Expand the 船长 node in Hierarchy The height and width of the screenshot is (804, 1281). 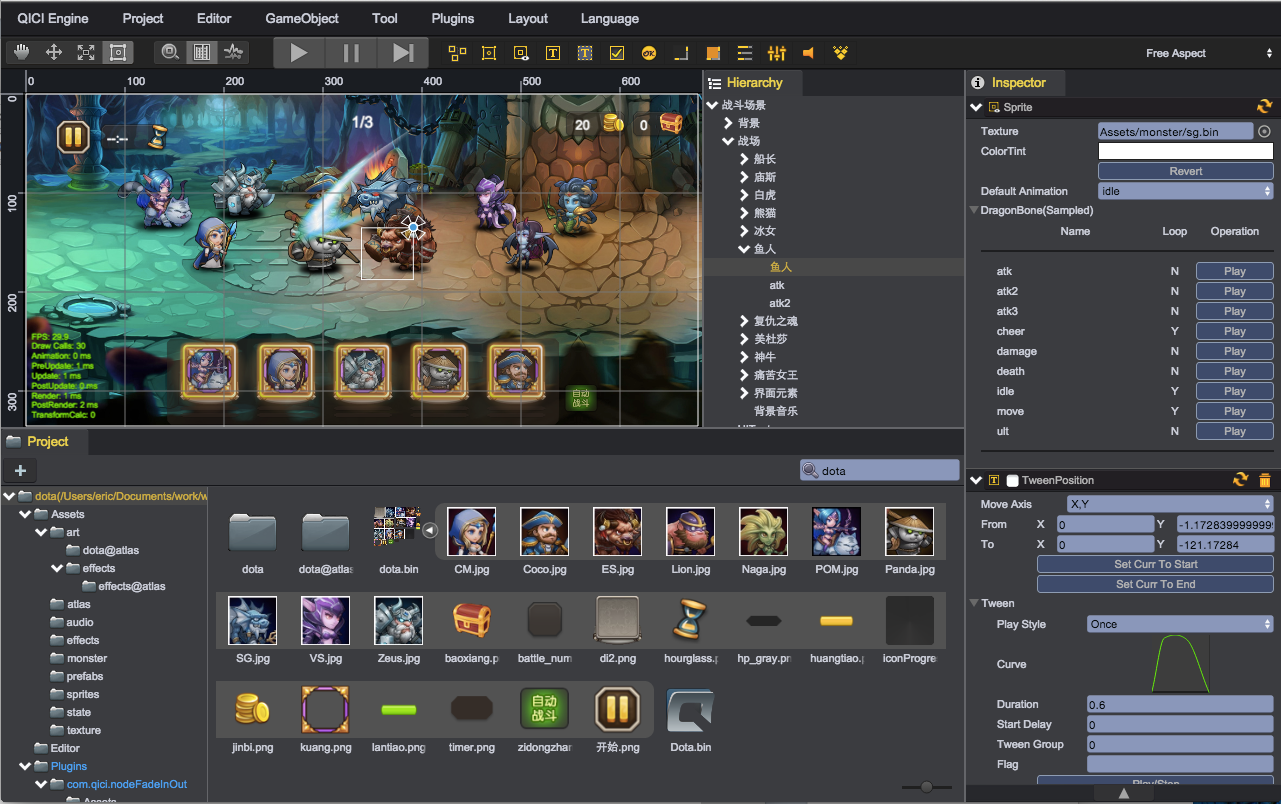744,159
